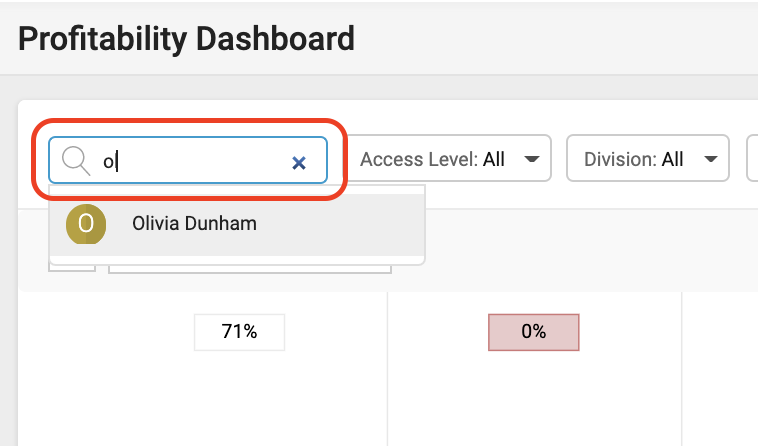The image size is (758, 446).
Task: Click the gold O avatar for Olivia Dunham
Action: 86,224
